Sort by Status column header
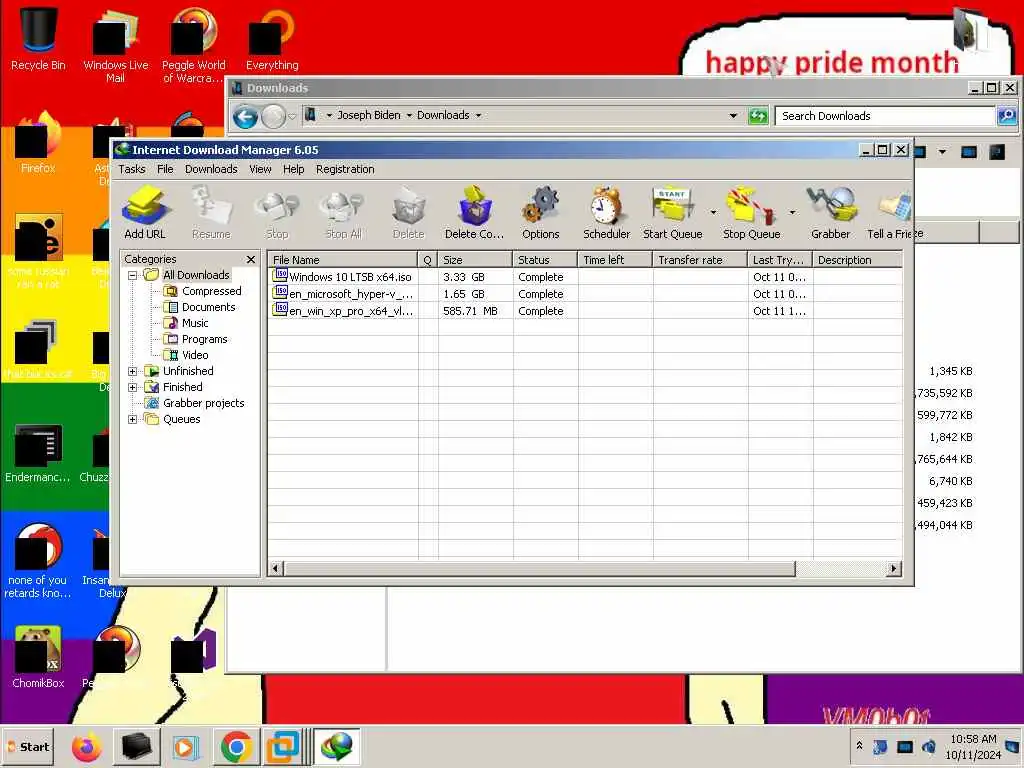 545,260
